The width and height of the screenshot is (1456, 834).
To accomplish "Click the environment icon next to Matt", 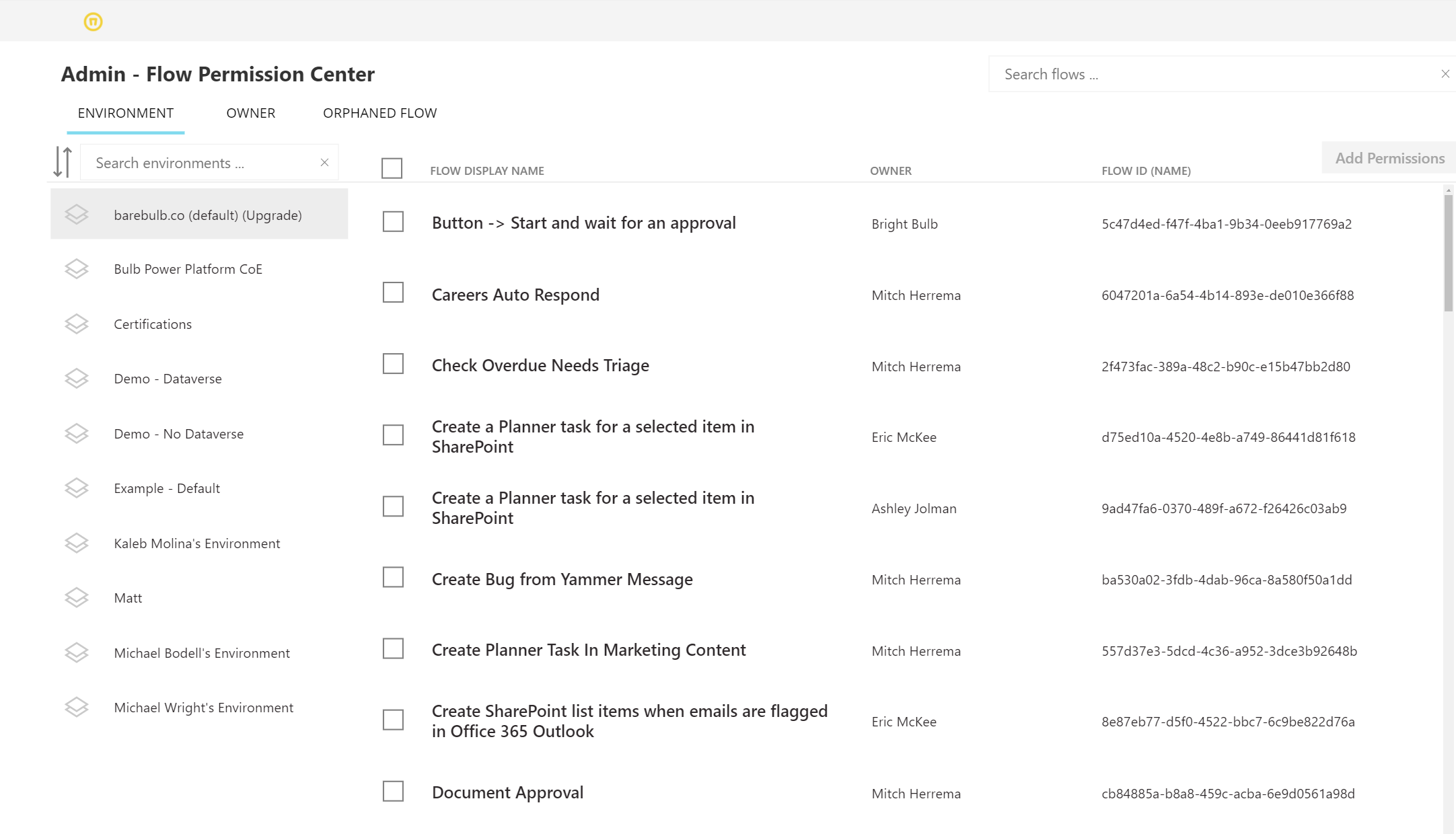I will point(77,597).
